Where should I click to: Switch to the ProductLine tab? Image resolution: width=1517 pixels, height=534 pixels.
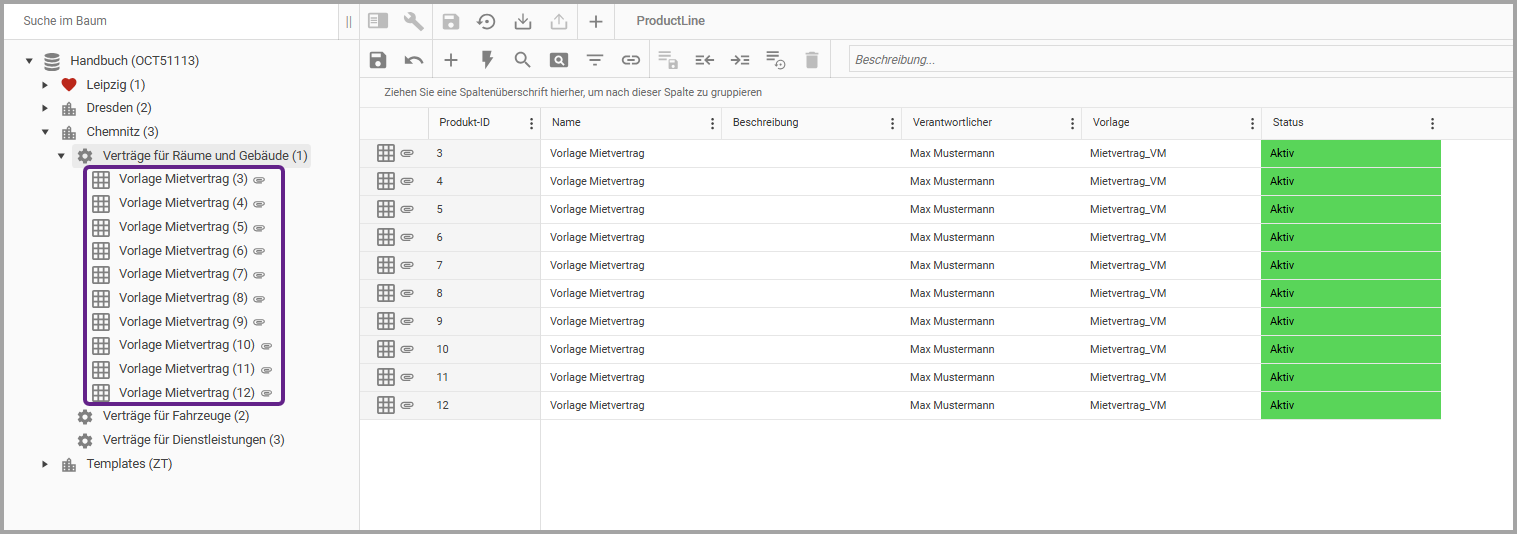pyautogui.click(x=670, y=21)
